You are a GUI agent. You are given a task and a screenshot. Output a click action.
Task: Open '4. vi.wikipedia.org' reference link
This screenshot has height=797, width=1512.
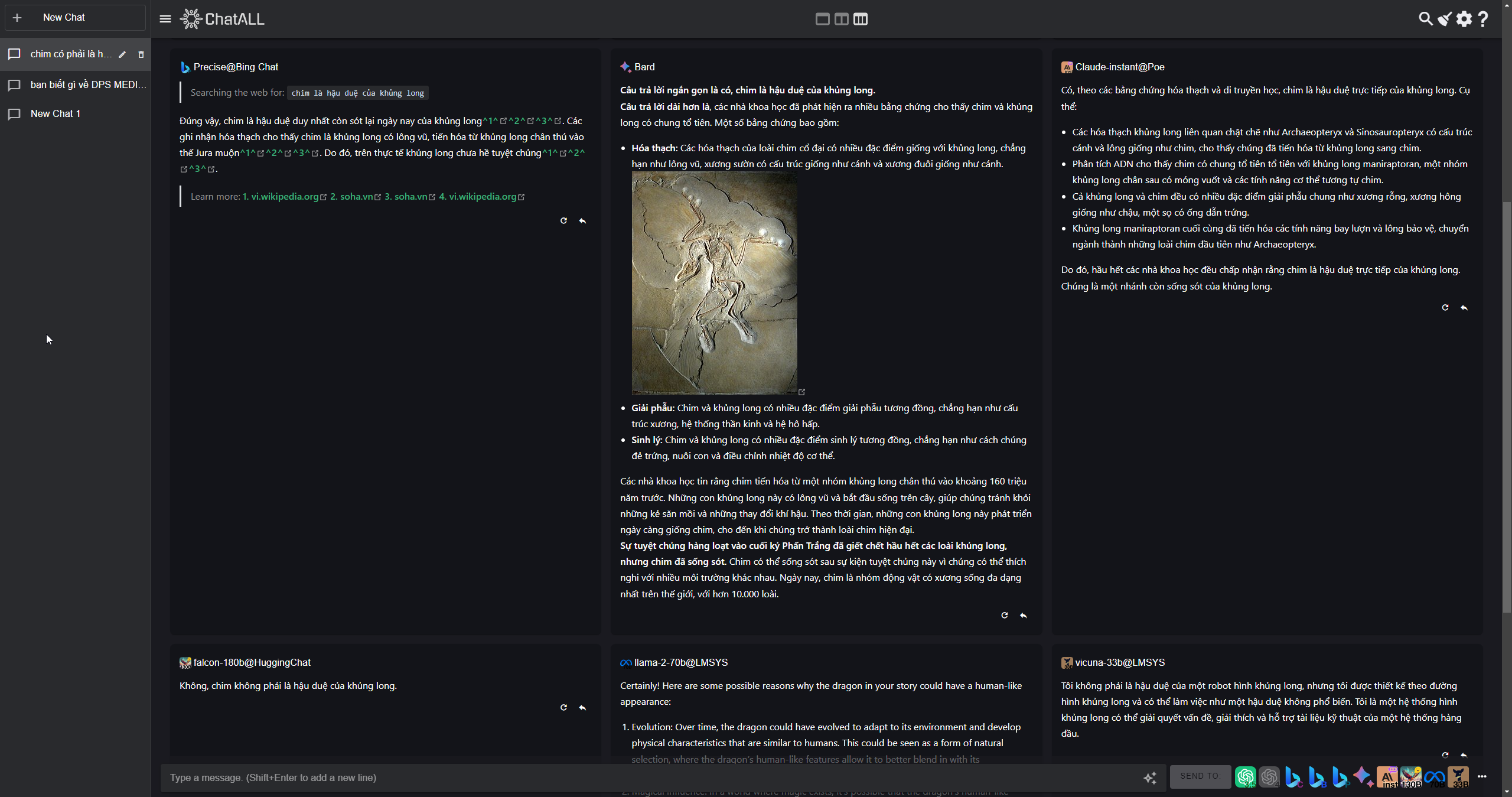click(481, 196)
